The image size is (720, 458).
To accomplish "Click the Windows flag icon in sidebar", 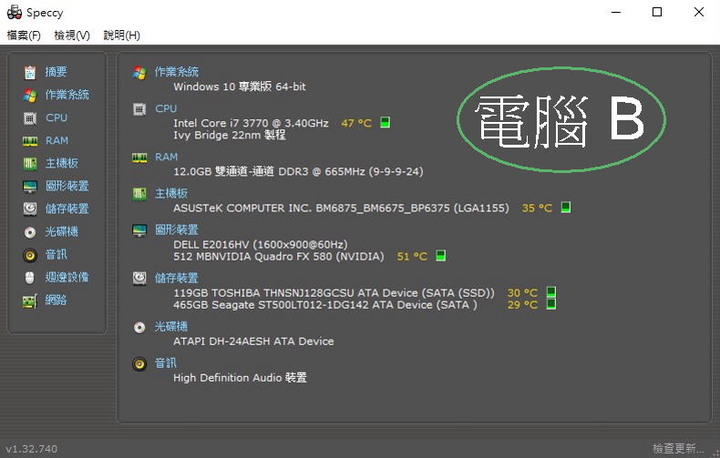I will [x=30, y=95].
